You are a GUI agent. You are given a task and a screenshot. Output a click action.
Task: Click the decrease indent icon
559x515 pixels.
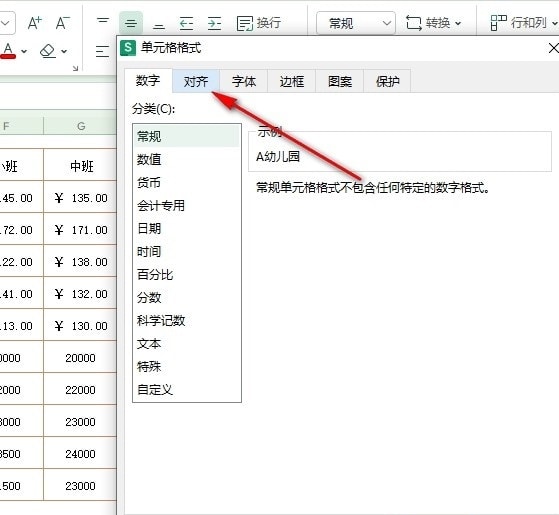[x=186, y=24]
